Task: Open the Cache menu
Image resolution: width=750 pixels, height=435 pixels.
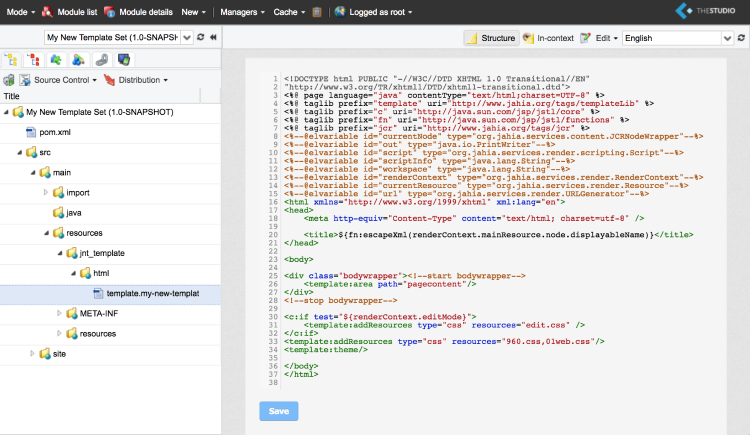Action: [x=289, y=12]
